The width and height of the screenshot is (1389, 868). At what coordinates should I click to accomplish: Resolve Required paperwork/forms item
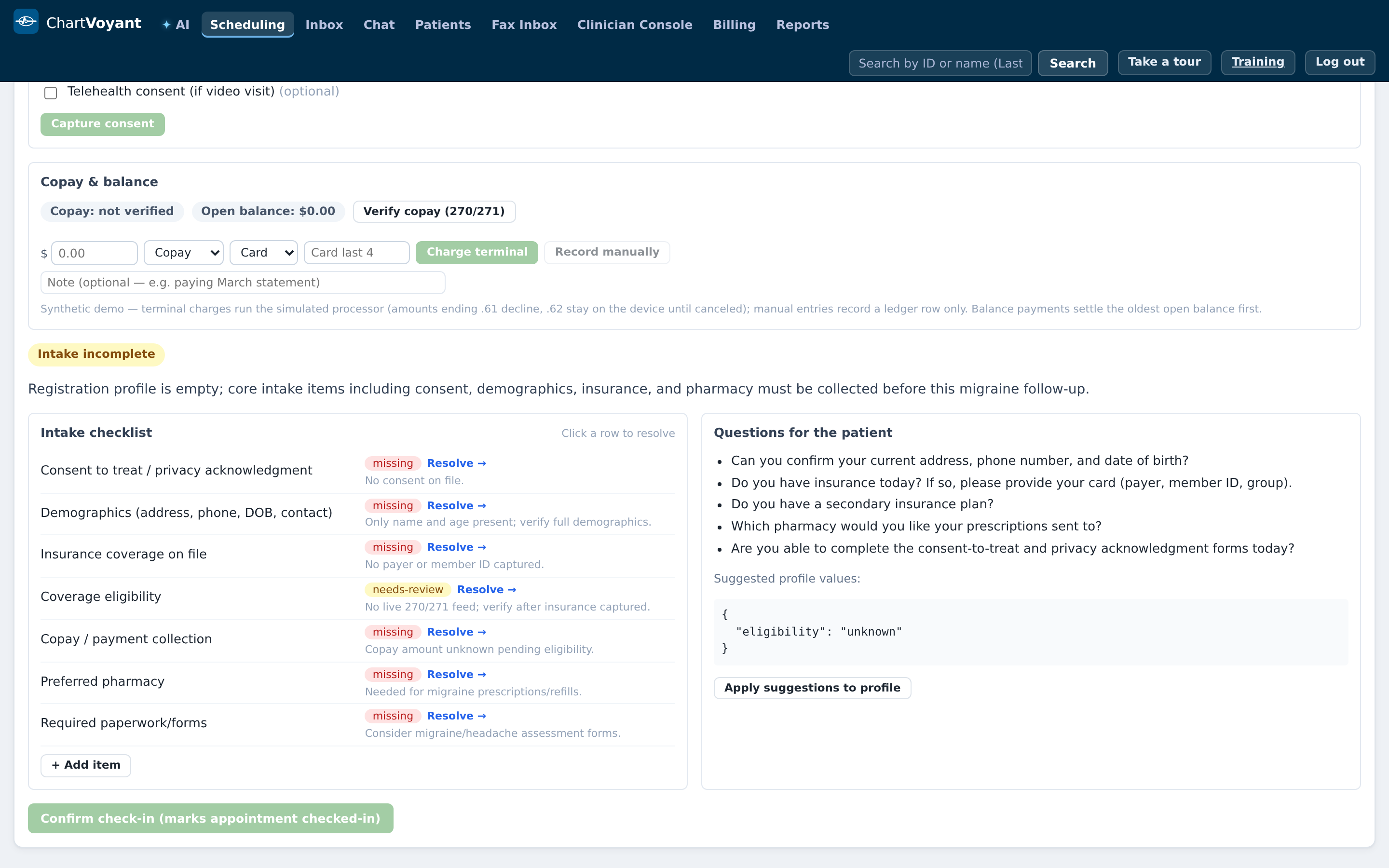[x=456, y=716]
